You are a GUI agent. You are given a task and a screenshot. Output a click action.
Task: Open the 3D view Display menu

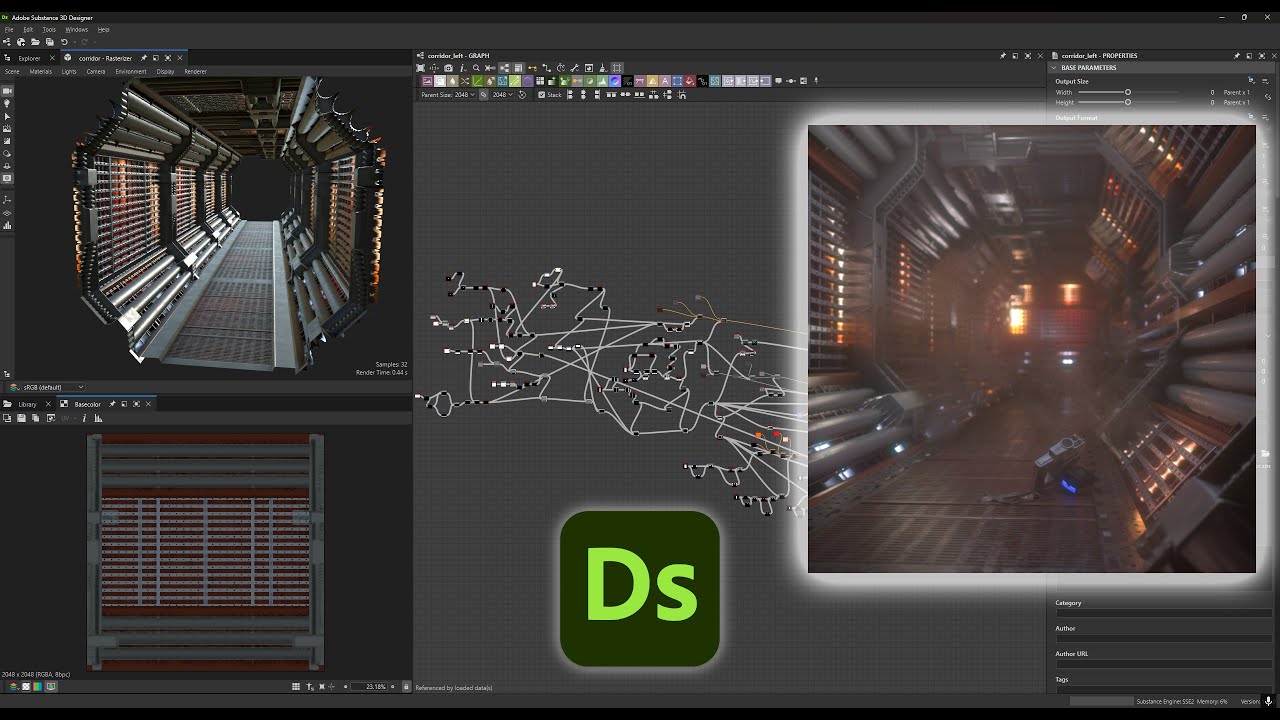point(165,71)
